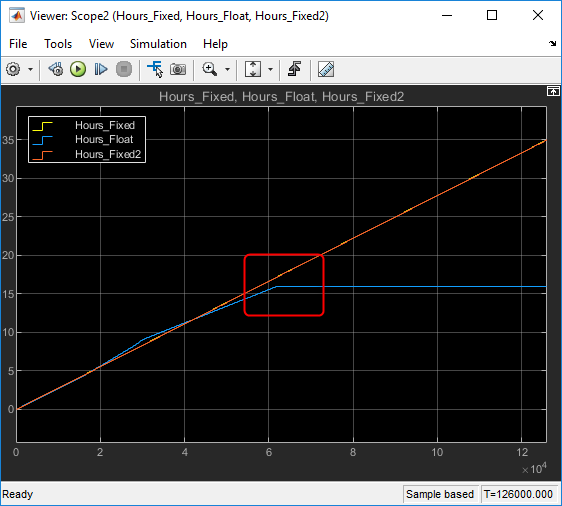Maximize axes using top-right corner icon
562x506 pixels.
point(553,92)
